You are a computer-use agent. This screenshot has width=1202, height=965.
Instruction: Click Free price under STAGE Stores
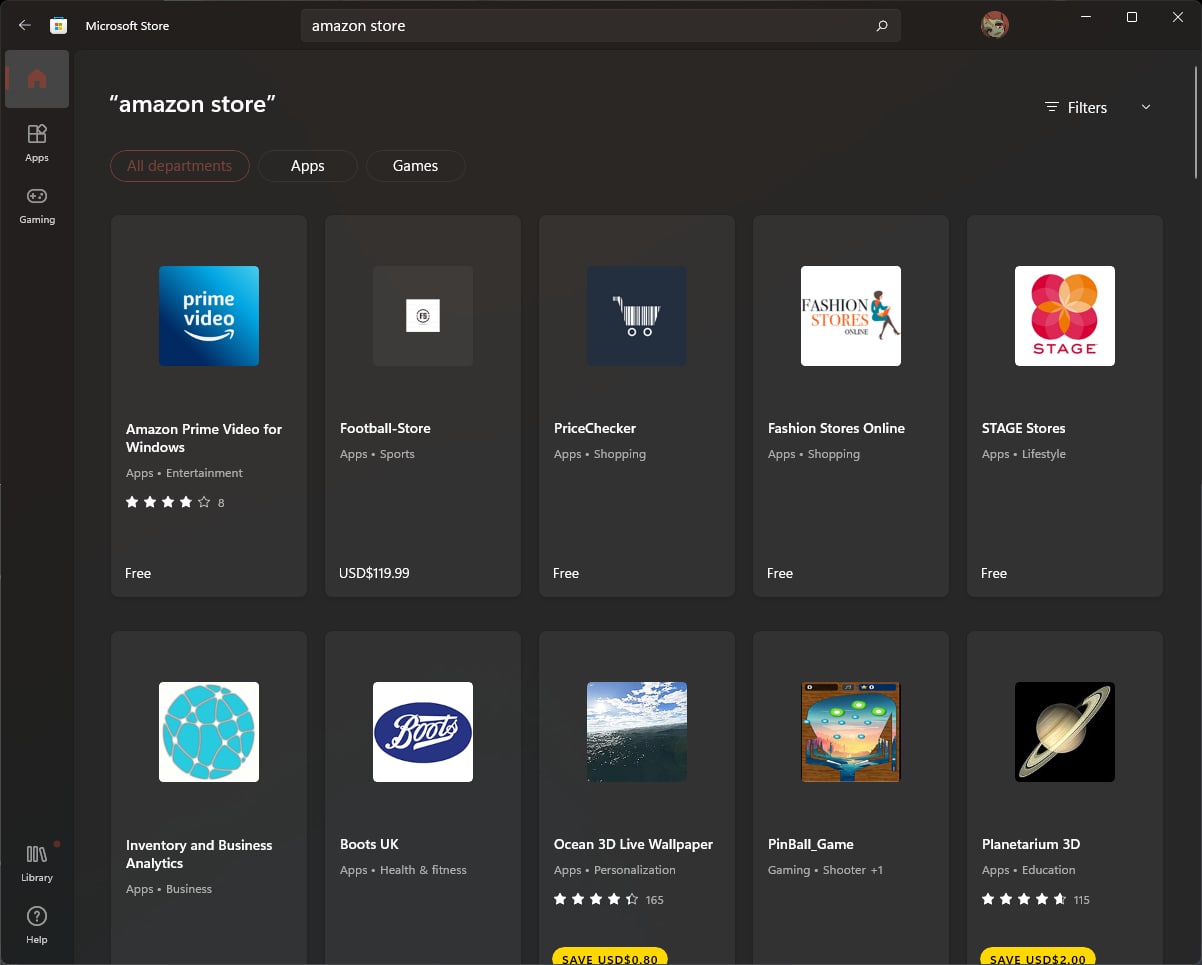[994, 573]
